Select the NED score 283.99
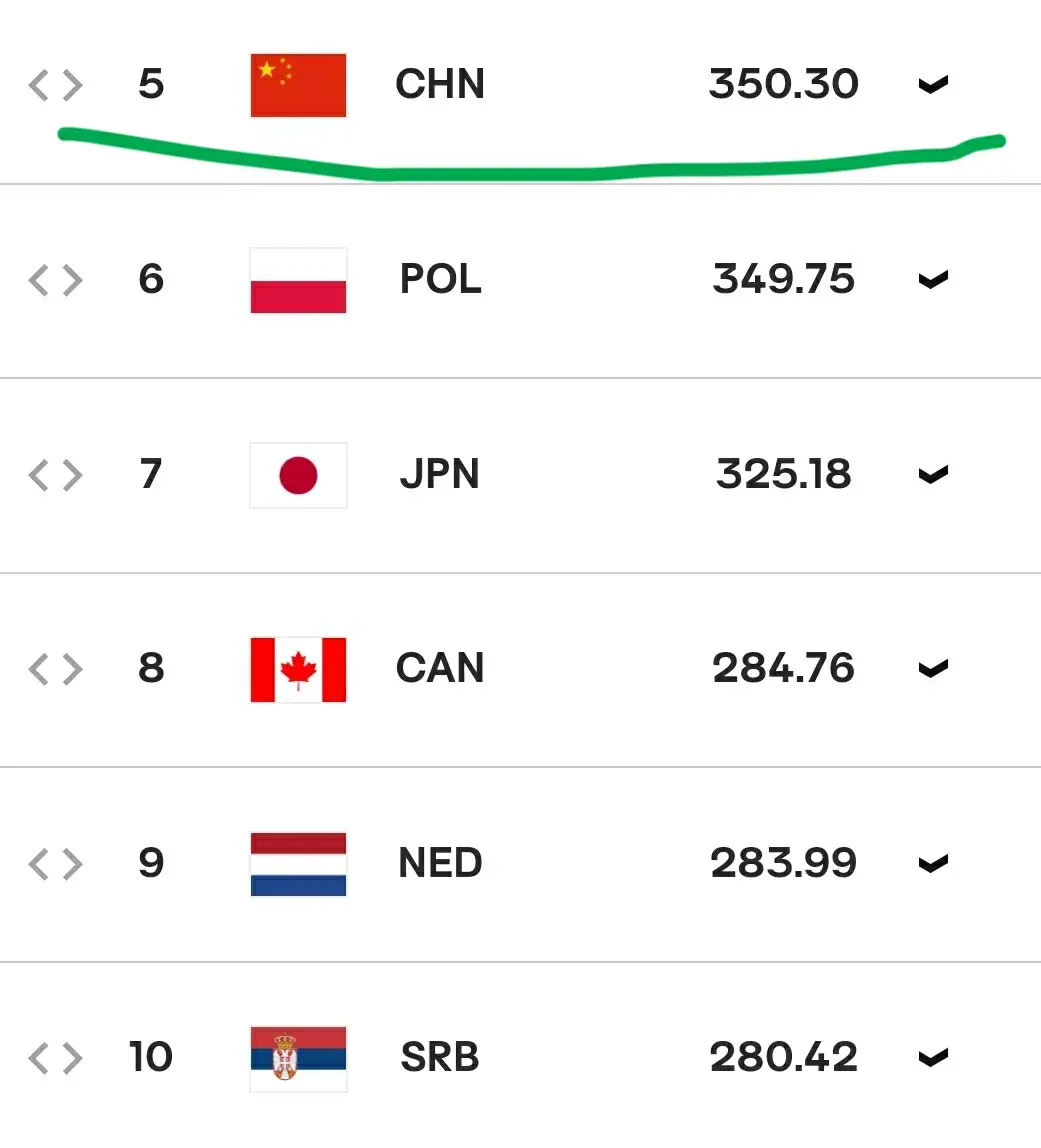The width and height of the screenshot is (1041, 1148). pos(783,862)
